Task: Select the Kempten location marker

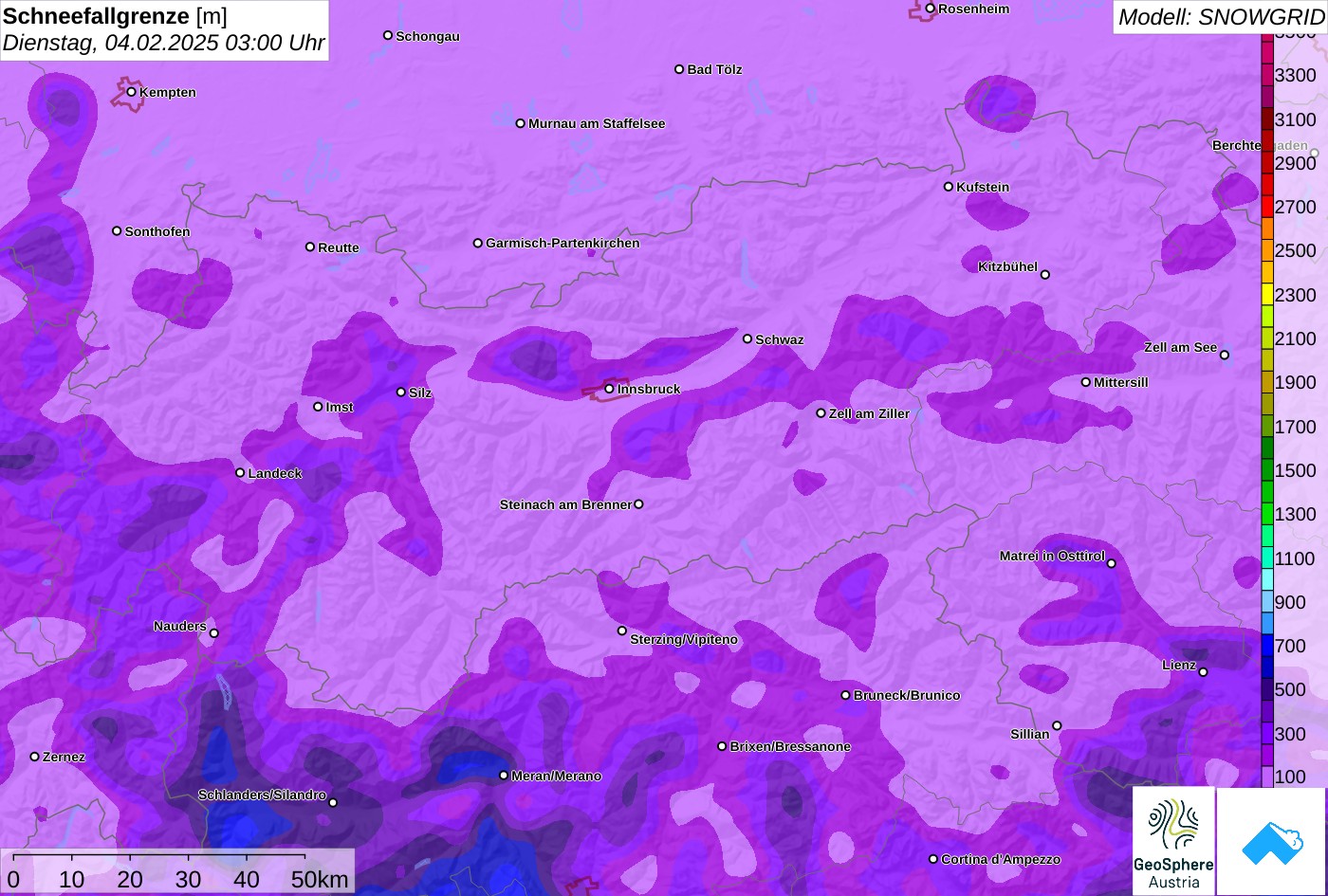Action: pyautogui.click(x=132, y=92)
